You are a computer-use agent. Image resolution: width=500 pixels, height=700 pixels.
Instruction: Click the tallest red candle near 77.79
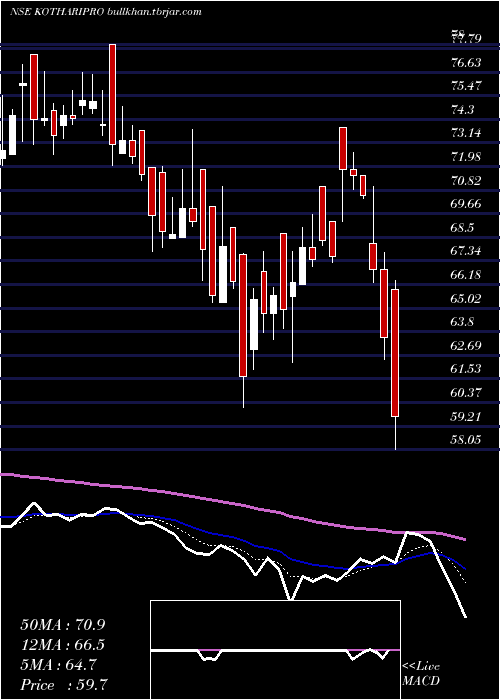pos(112,94)
